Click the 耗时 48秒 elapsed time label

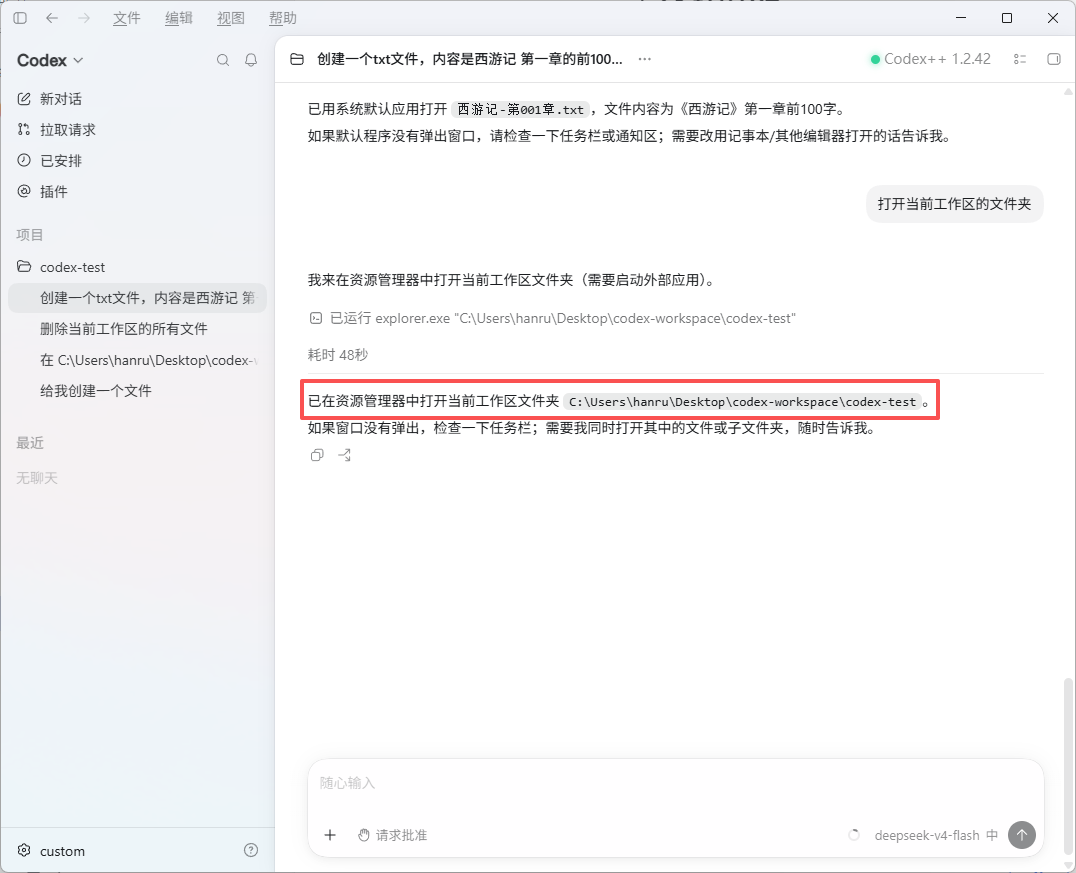click(338, 355)
